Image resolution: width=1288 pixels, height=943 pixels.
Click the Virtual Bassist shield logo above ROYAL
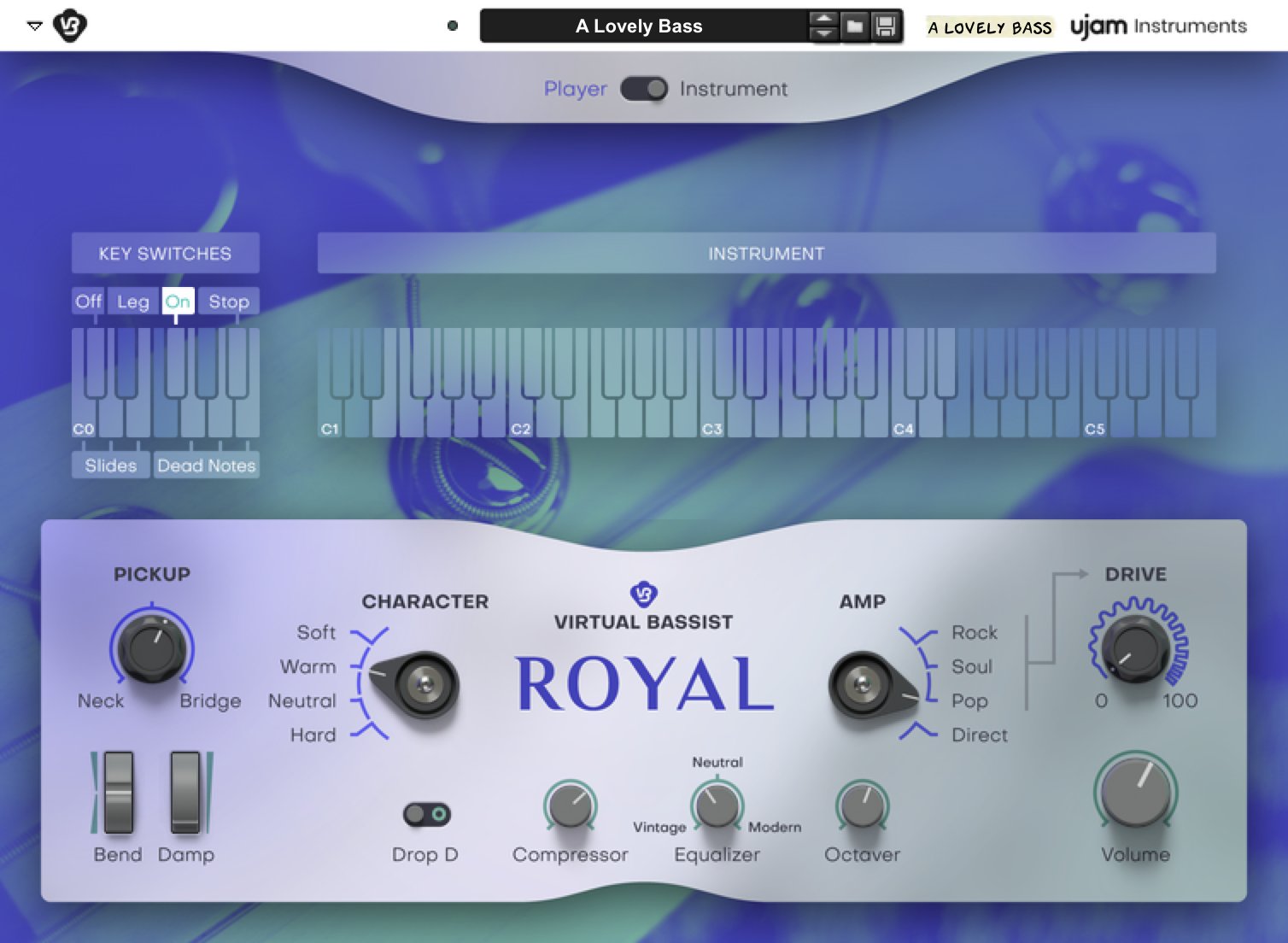(x=644, y=594)
